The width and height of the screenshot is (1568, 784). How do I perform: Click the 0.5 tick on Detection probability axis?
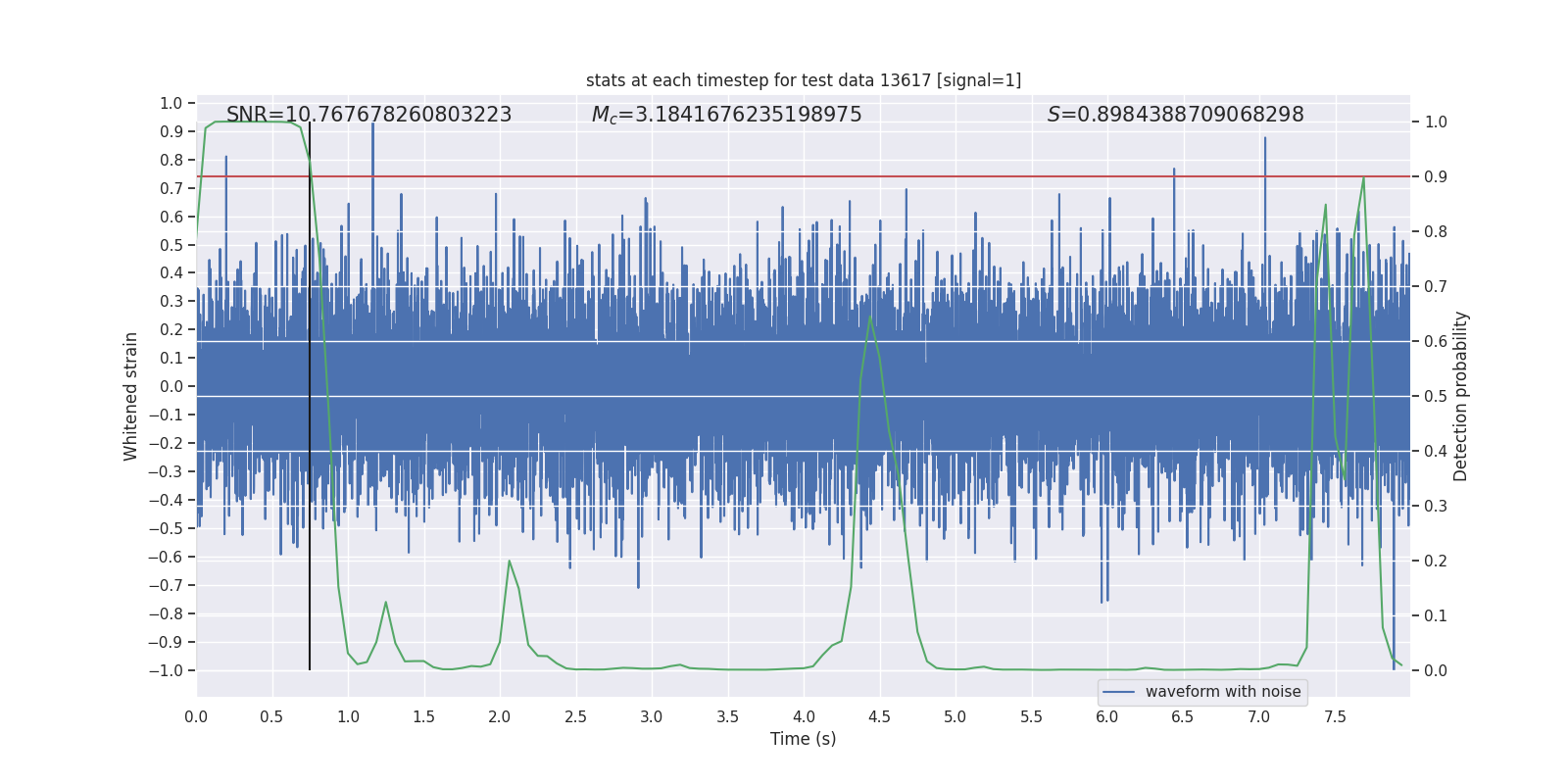1436,397
